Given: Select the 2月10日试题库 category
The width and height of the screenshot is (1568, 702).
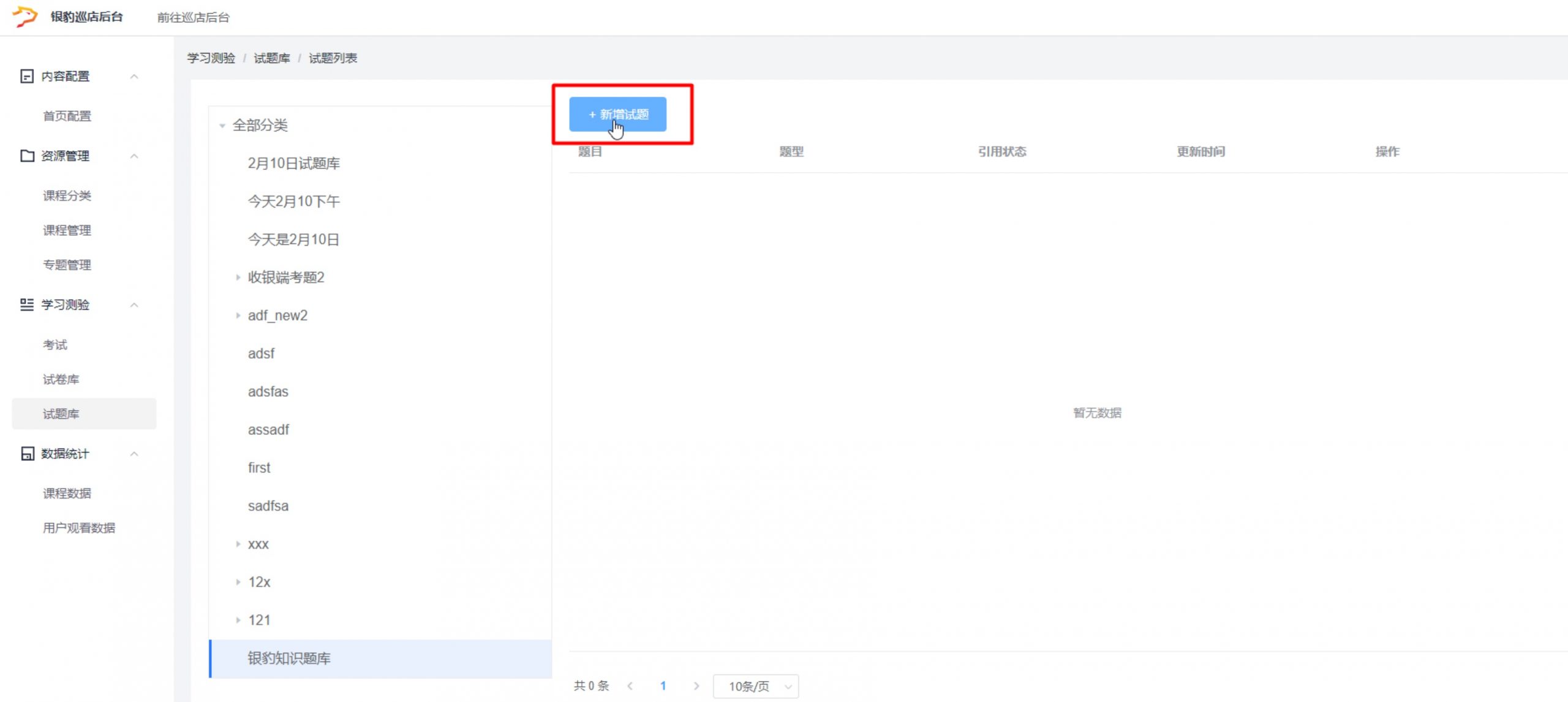Looking at the screenshot, I should click(293, 164).
